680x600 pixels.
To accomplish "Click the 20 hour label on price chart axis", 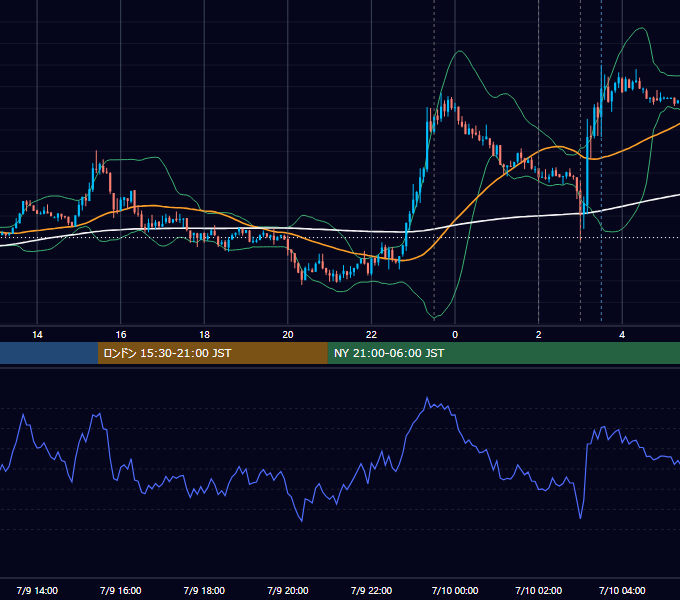I will [x=288, y=335].
